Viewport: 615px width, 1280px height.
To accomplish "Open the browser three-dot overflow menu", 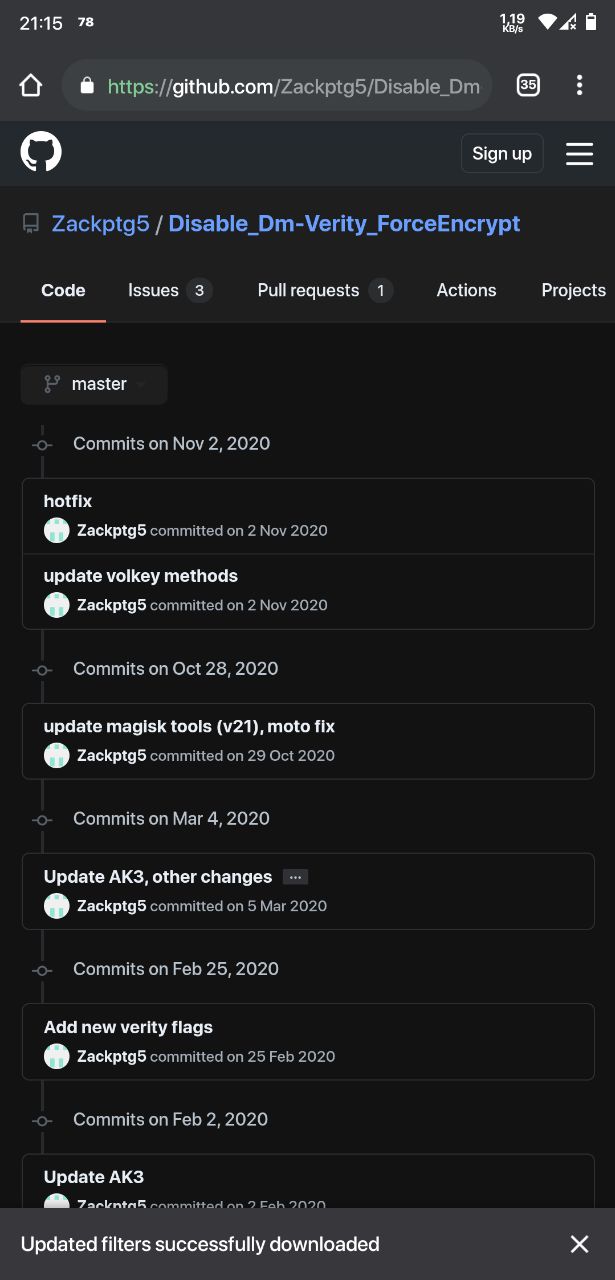I will [579, 86].
